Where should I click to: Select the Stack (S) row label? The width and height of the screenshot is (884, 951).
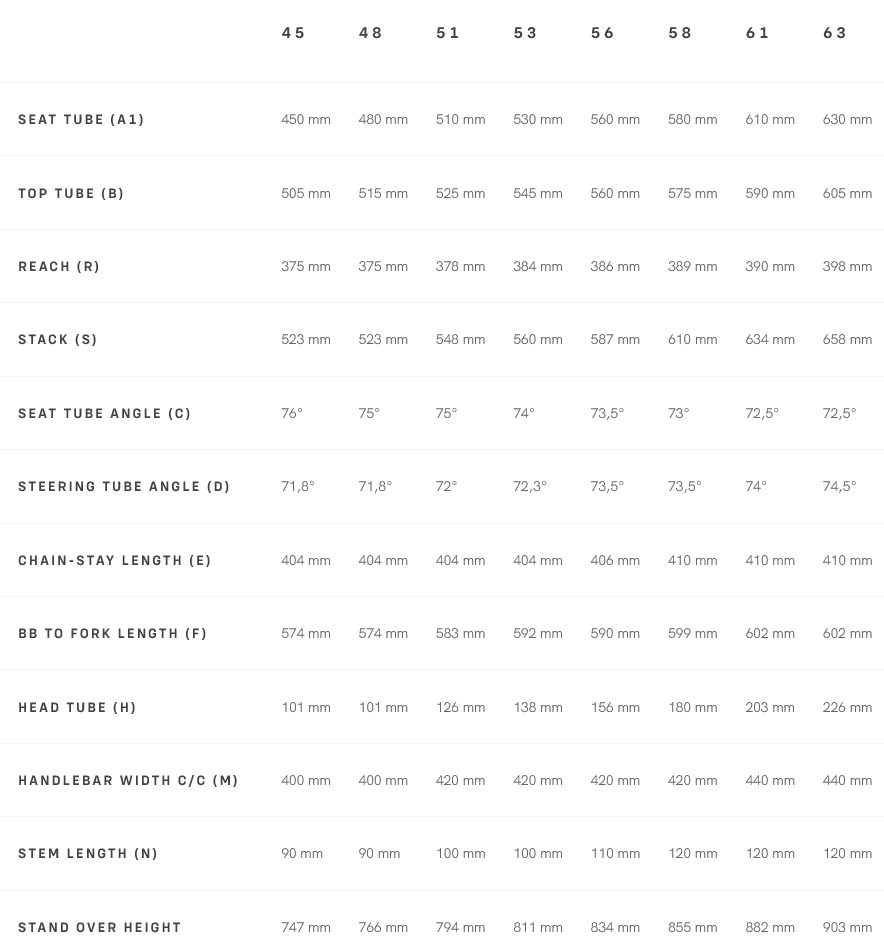[58, 340]
